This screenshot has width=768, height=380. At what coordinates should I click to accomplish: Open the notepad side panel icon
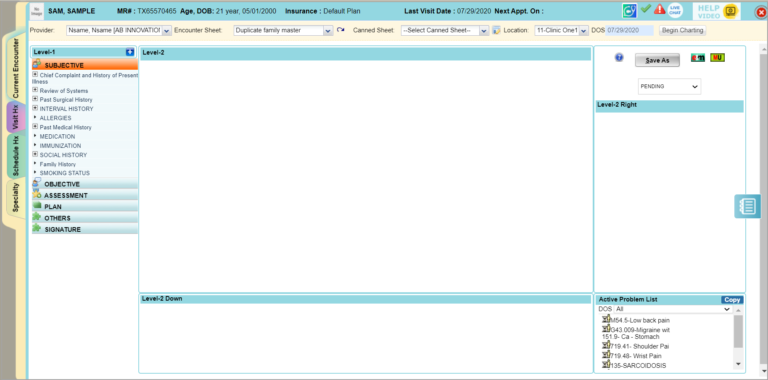[747, 206]
